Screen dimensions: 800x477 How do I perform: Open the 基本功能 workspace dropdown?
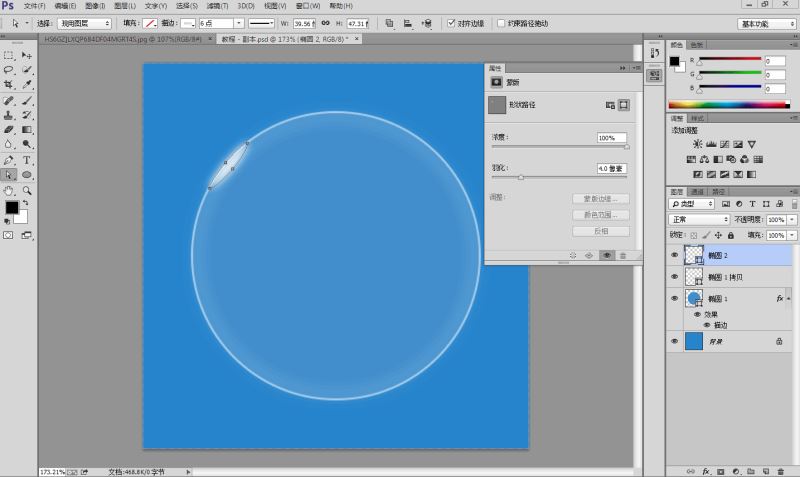[x=767, y=23]
